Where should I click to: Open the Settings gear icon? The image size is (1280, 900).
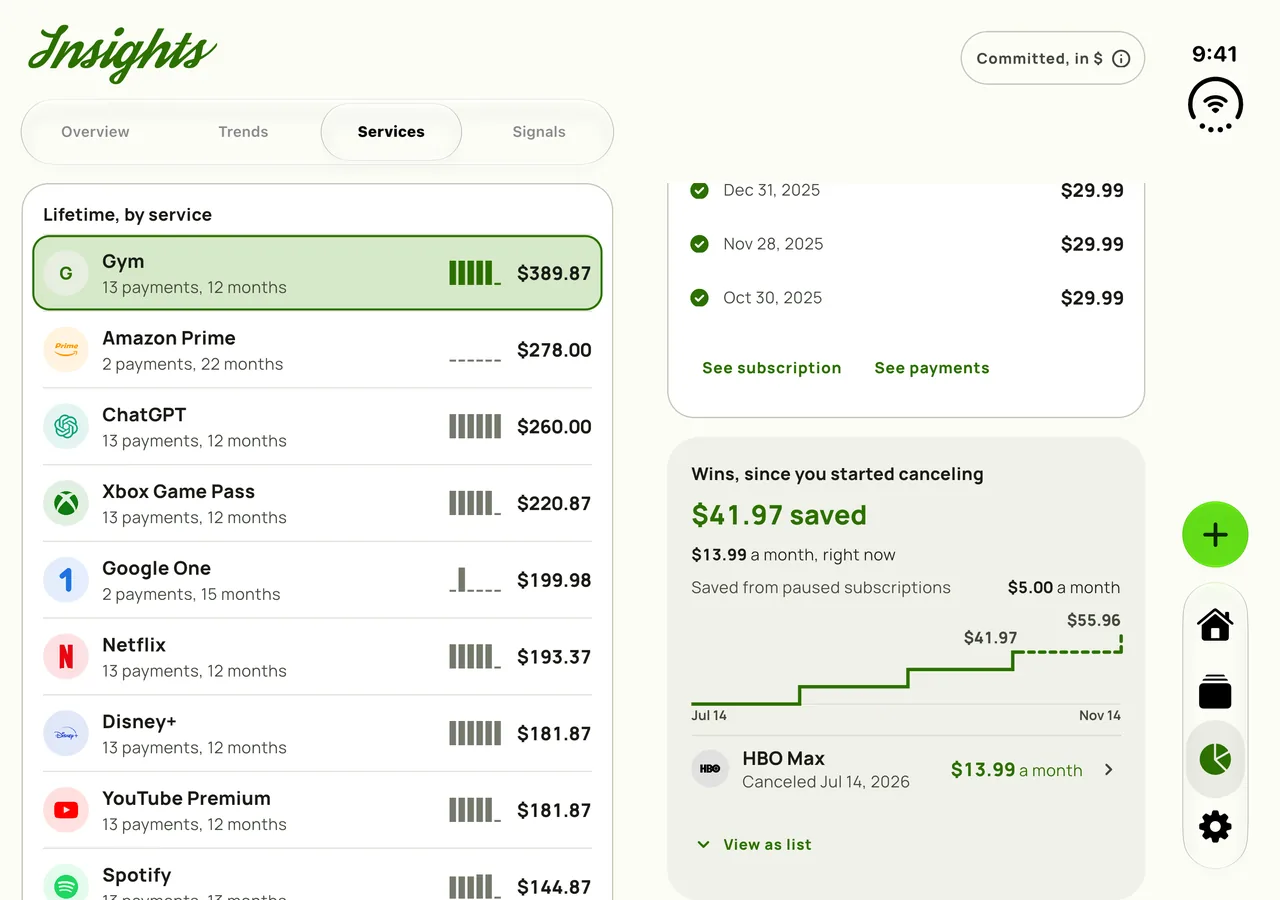tap(1215, 826)
